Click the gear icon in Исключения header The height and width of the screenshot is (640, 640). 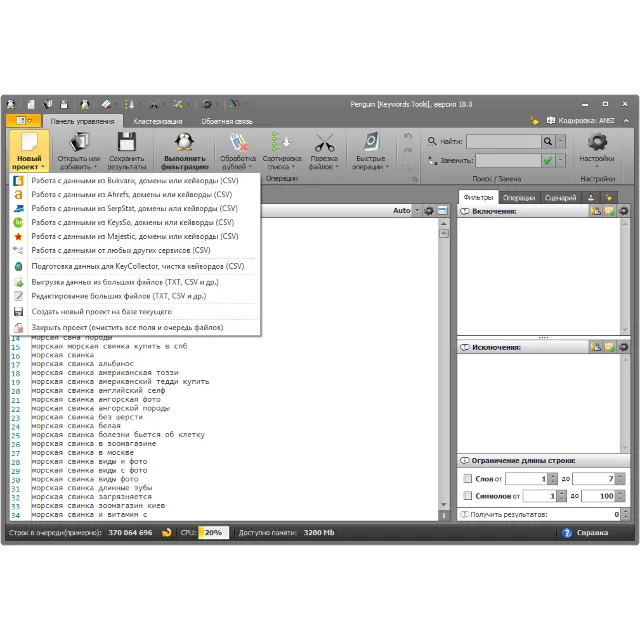click(624, 347)
